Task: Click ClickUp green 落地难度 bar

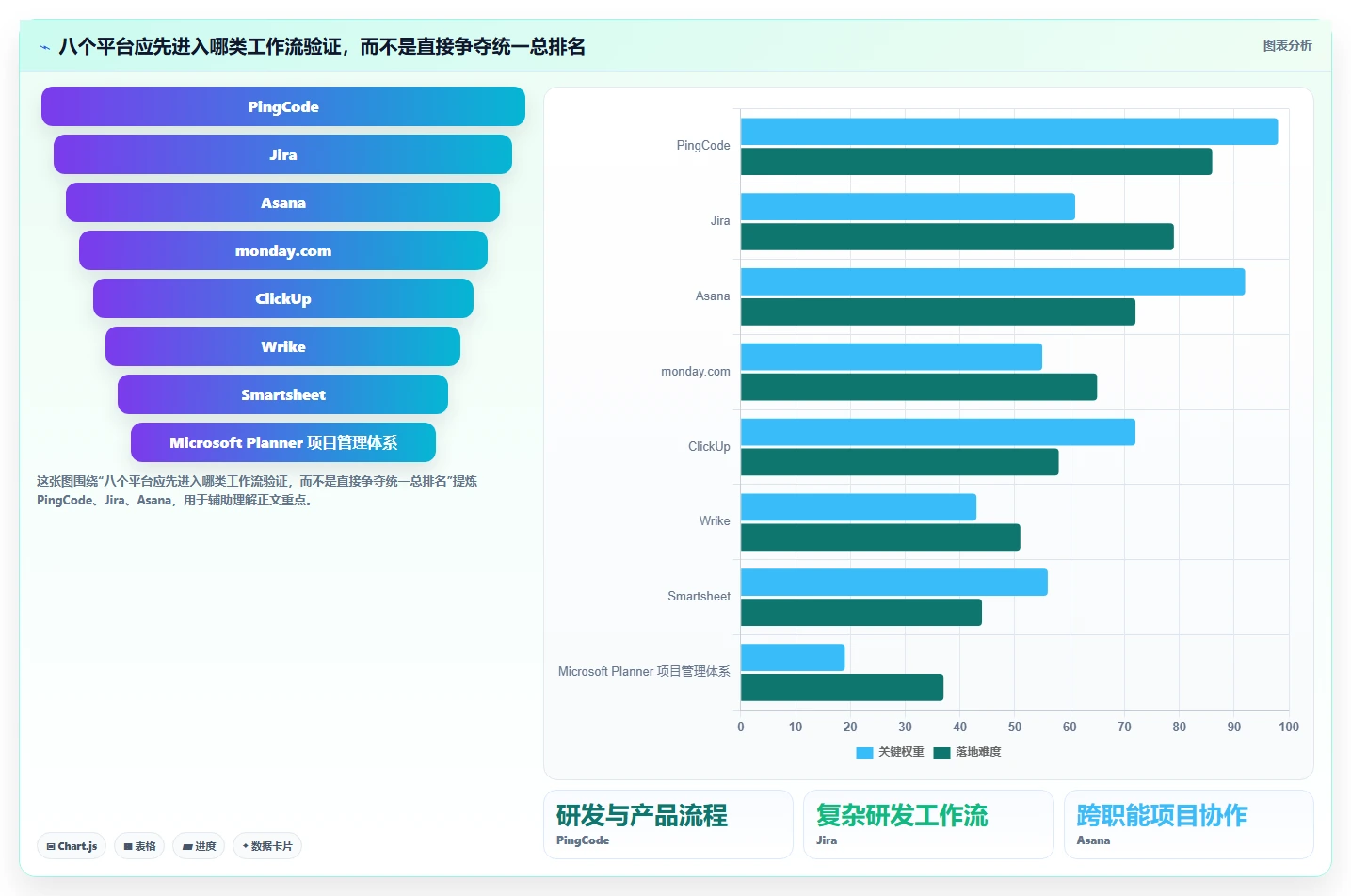Action: 900,462
